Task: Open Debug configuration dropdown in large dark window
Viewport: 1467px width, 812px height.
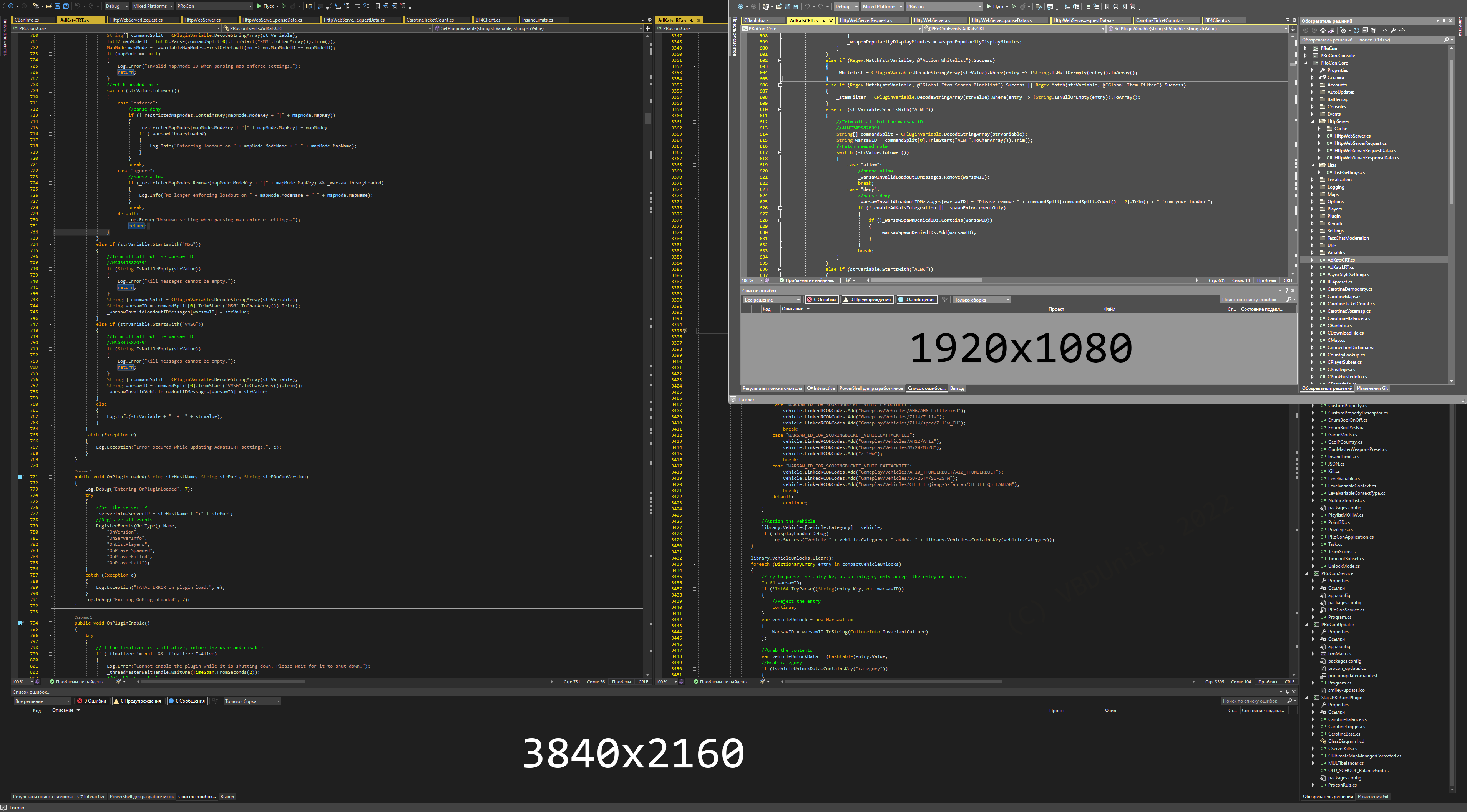Action: [117, 6]
